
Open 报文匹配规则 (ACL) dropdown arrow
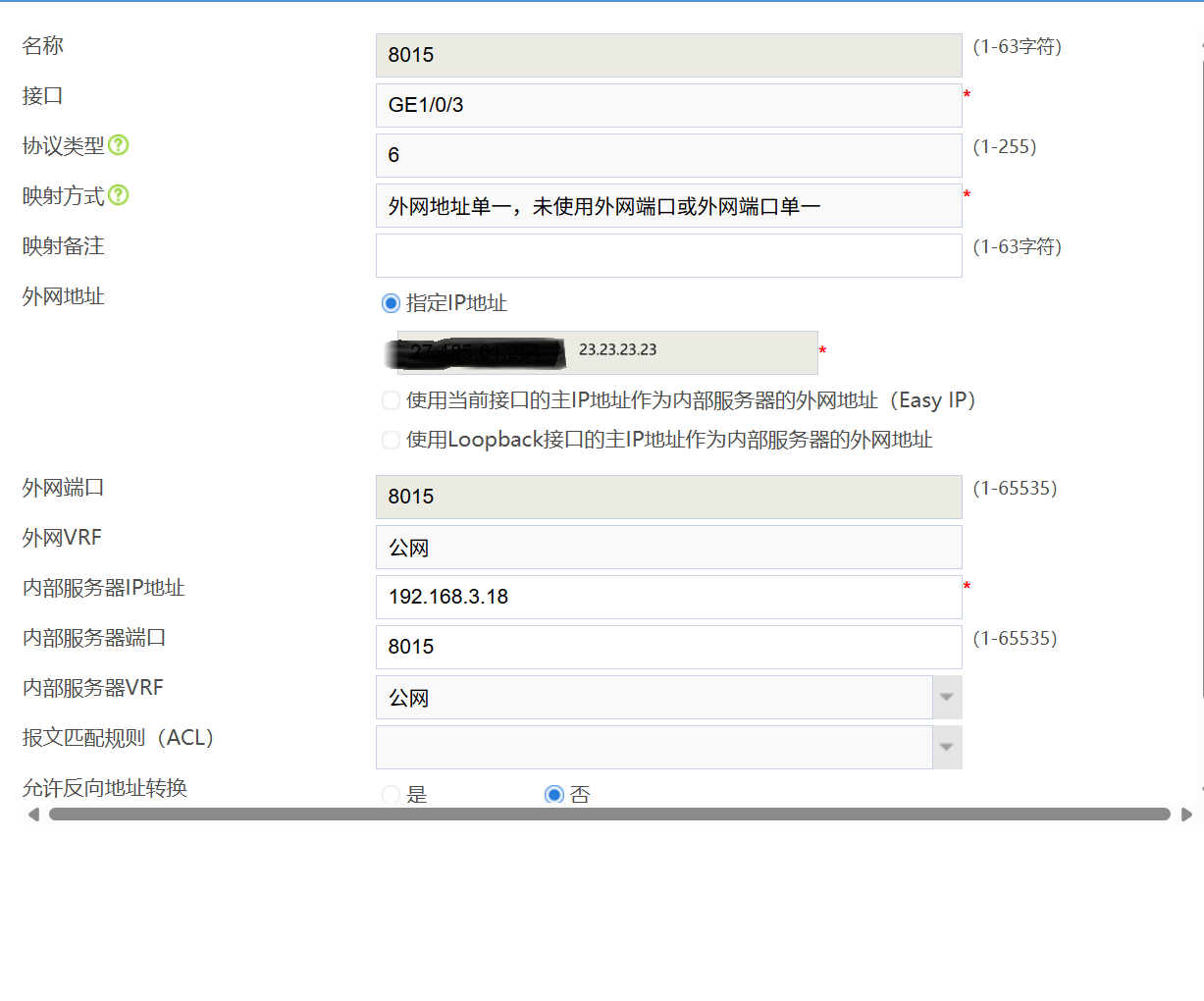point(946,748)
